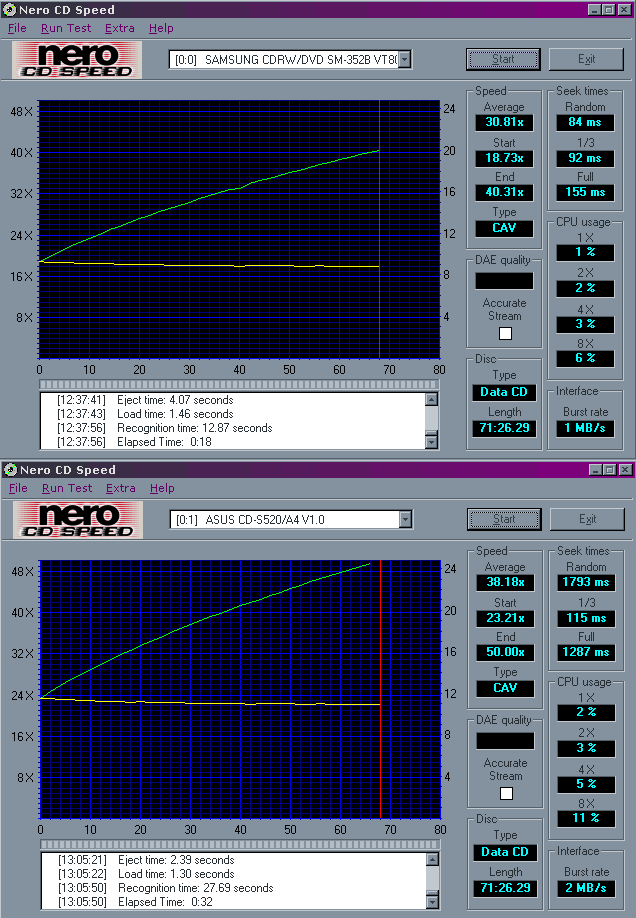This screenshot has width=636, height=918.
Task: Open Extra menu in ASUS window
Action: (121, 488)
